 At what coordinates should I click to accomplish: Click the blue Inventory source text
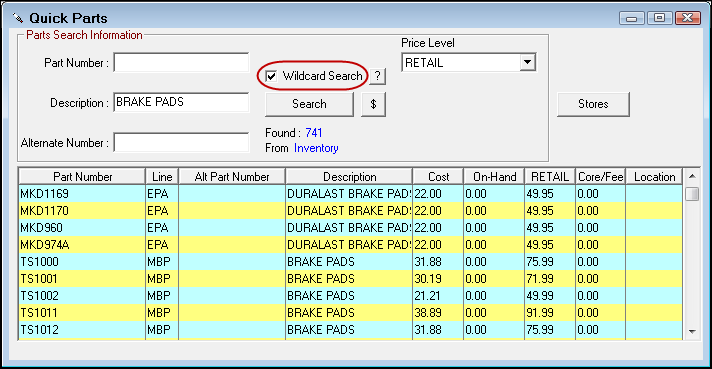pyautogui.click(x=316, y=148)
